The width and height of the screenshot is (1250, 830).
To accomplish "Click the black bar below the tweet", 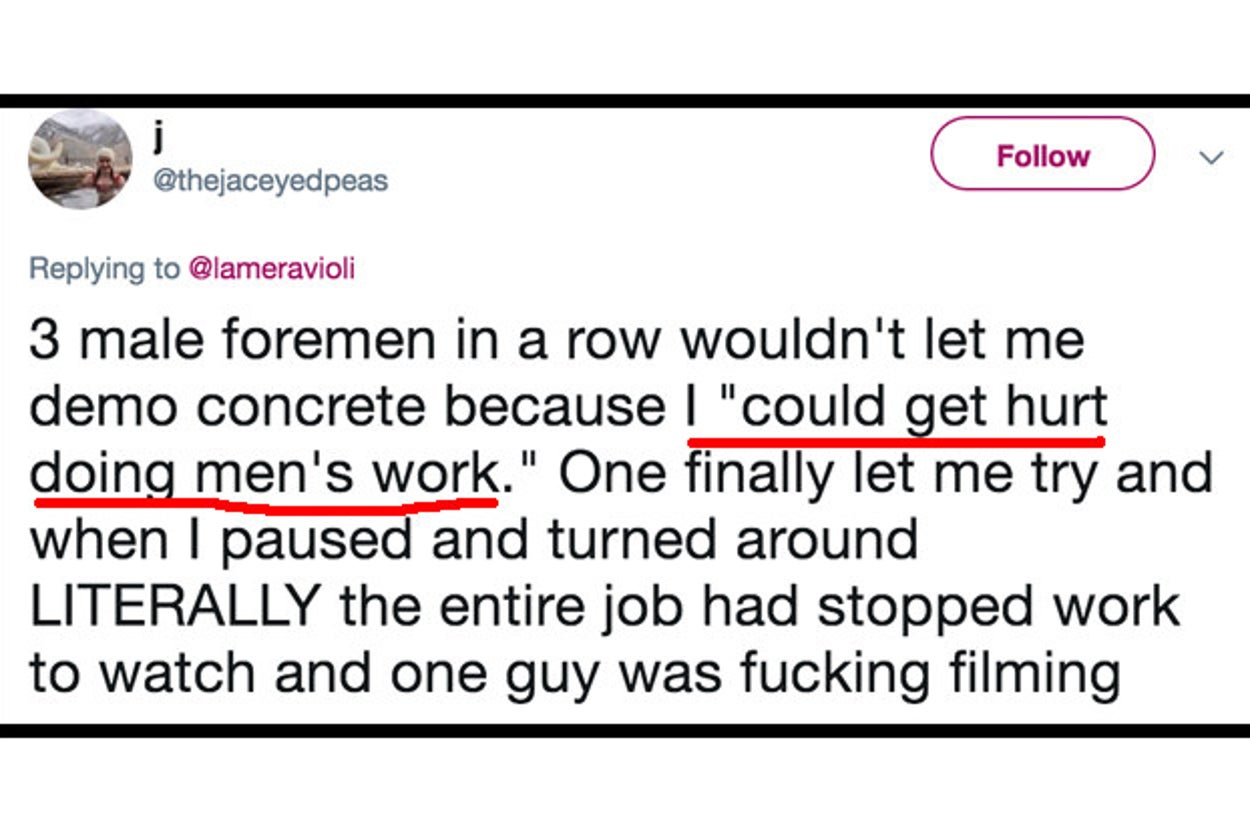I will 625,730.
